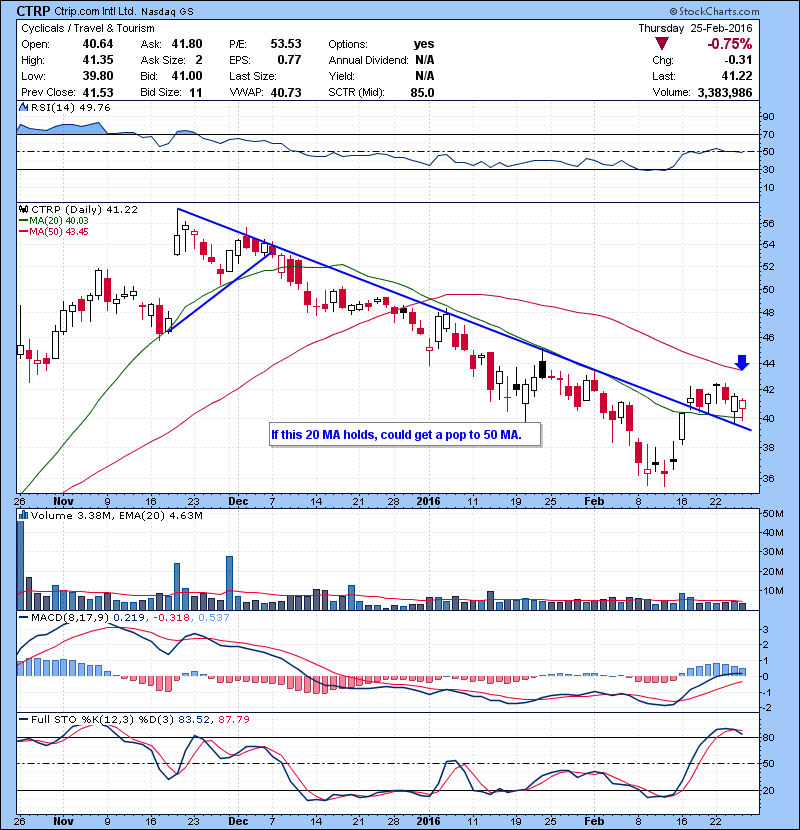Click the 52 price axis label
Image resolution: width=800 pixels, height=830 pixels.
click(x=768, y=266)
